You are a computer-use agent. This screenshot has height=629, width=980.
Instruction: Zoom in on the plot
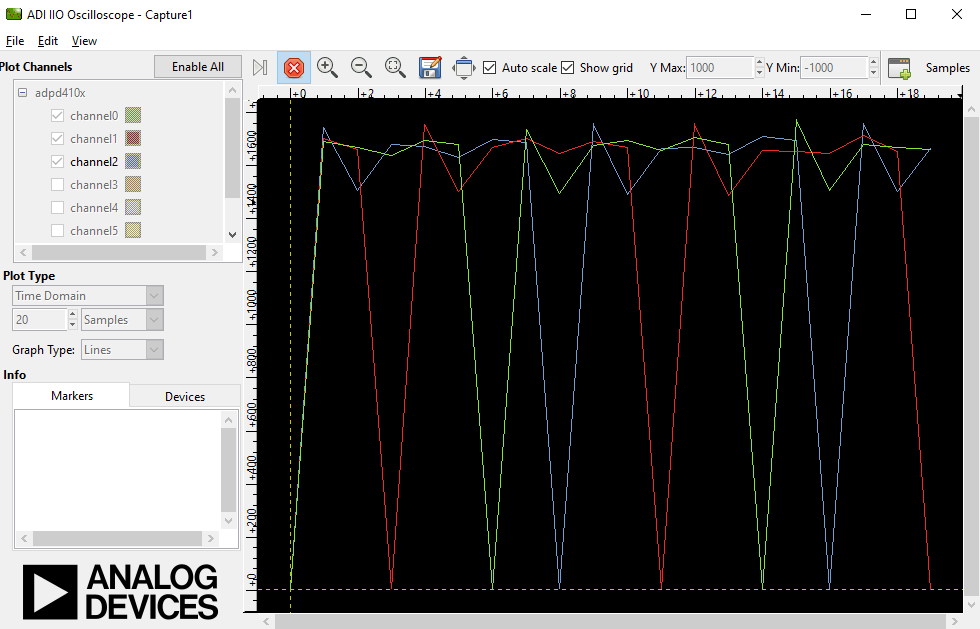click(x=327, y=68)
